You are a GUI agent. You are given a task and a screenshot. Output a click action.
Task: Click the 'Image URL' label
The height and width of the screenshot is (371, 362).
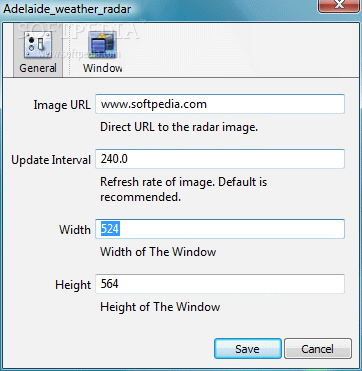click(62, 105)
